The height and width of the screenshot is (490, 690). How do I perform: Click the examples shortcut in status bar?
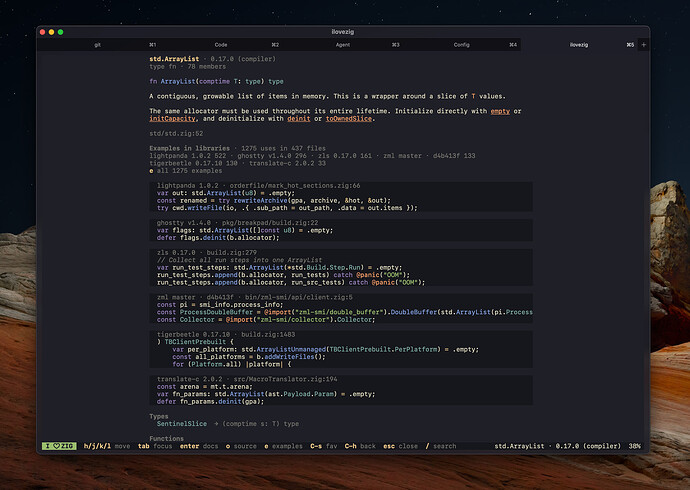pyautogui.click(x=283, y=446)
